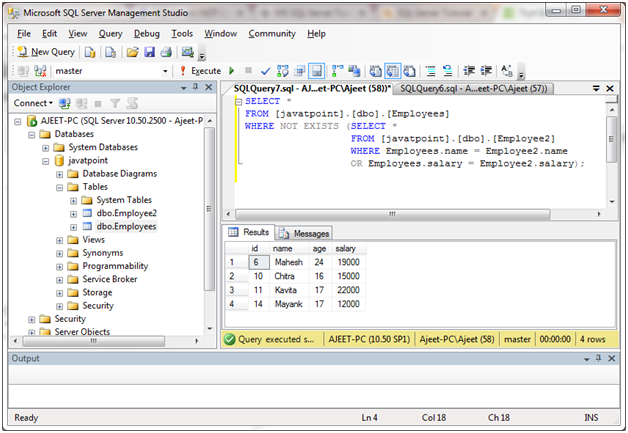Click the Object Explorer Disconnect icon
This screenshot has height=433, width=628.
81,104
